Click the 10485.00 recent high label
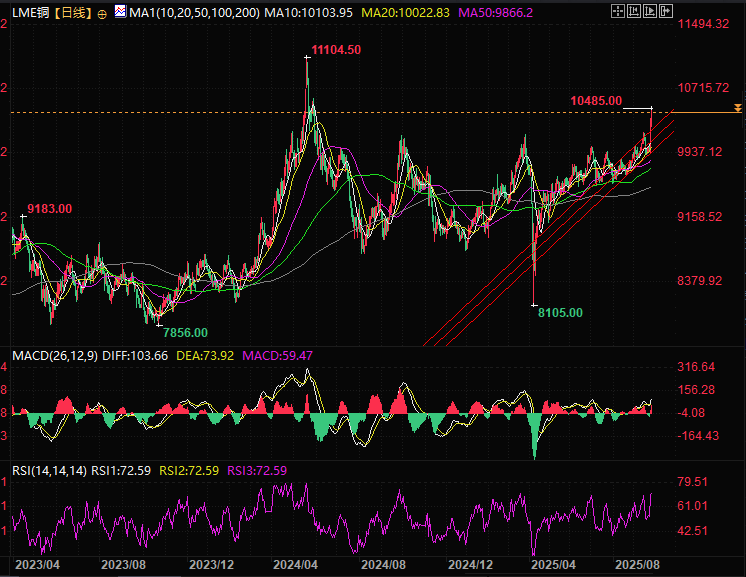The image size is (746, 577). coord(596,101)
